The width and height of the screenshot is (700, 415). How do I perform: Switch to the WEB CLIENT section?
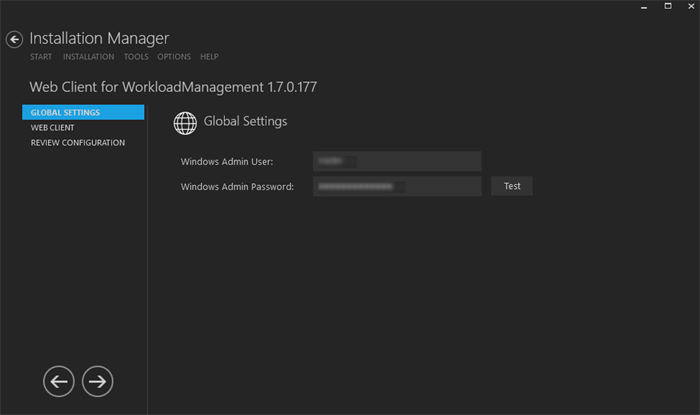pos(53,128)
